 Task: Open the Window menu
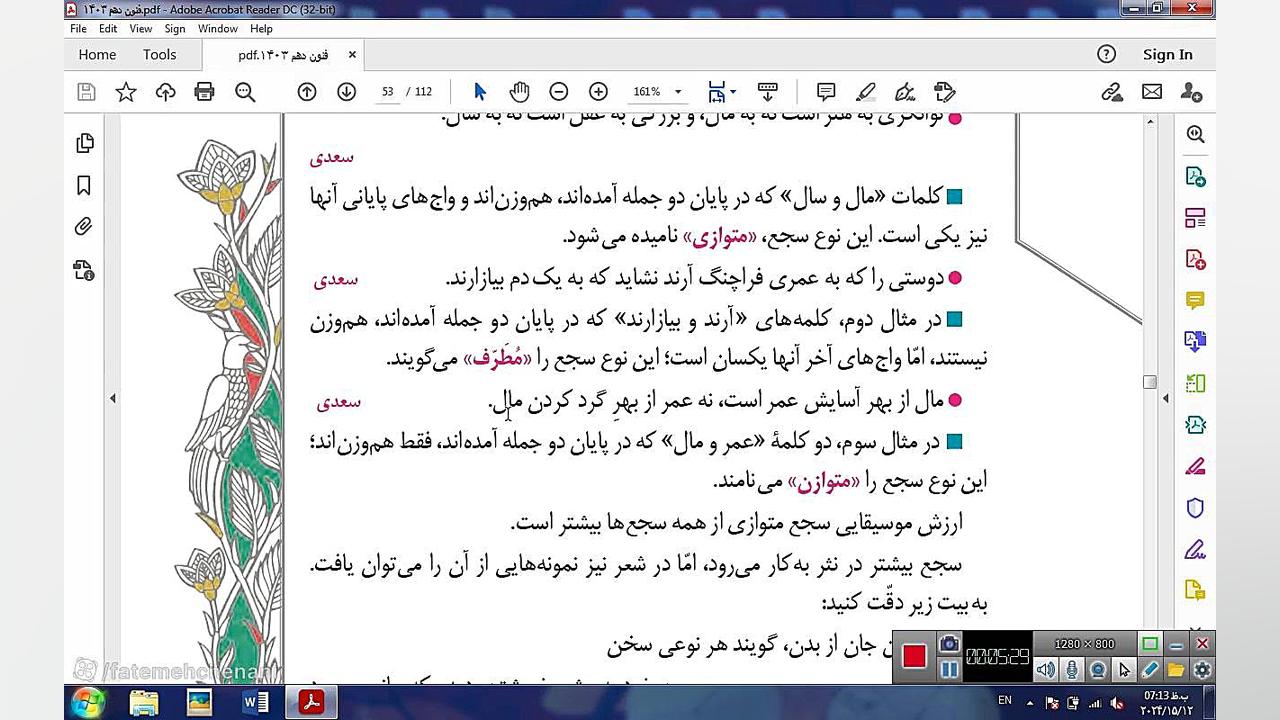click(218, 29)
